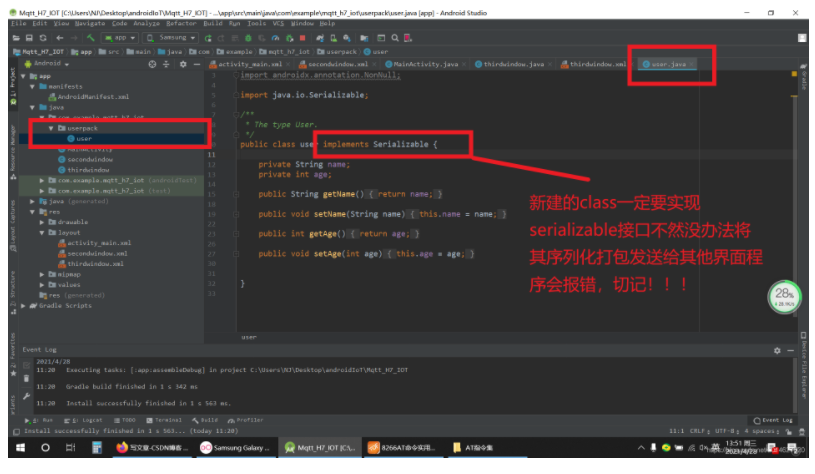Collapse the manifests folder node
The width and height of the screenshot is (815, 474).
tap(32, 86)
